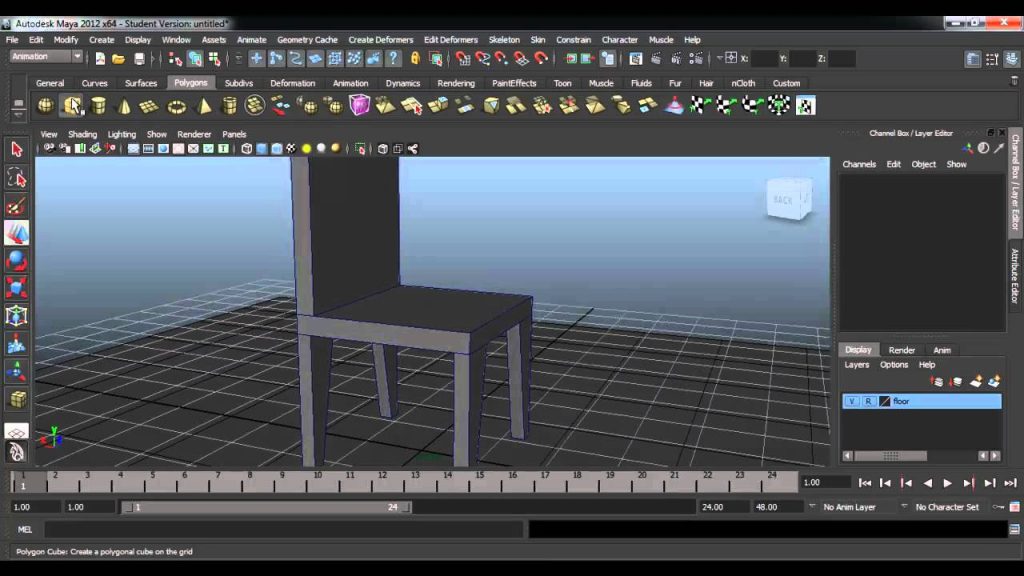Click the current frame field 1.00

[x=826, y=483]
